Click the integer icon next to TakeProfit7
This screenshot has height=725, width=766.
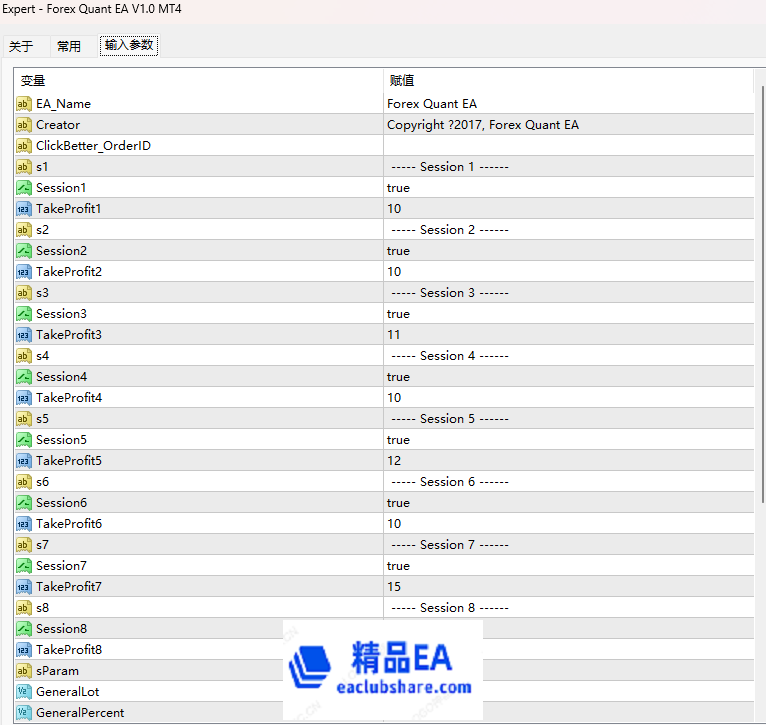[23, 587]
